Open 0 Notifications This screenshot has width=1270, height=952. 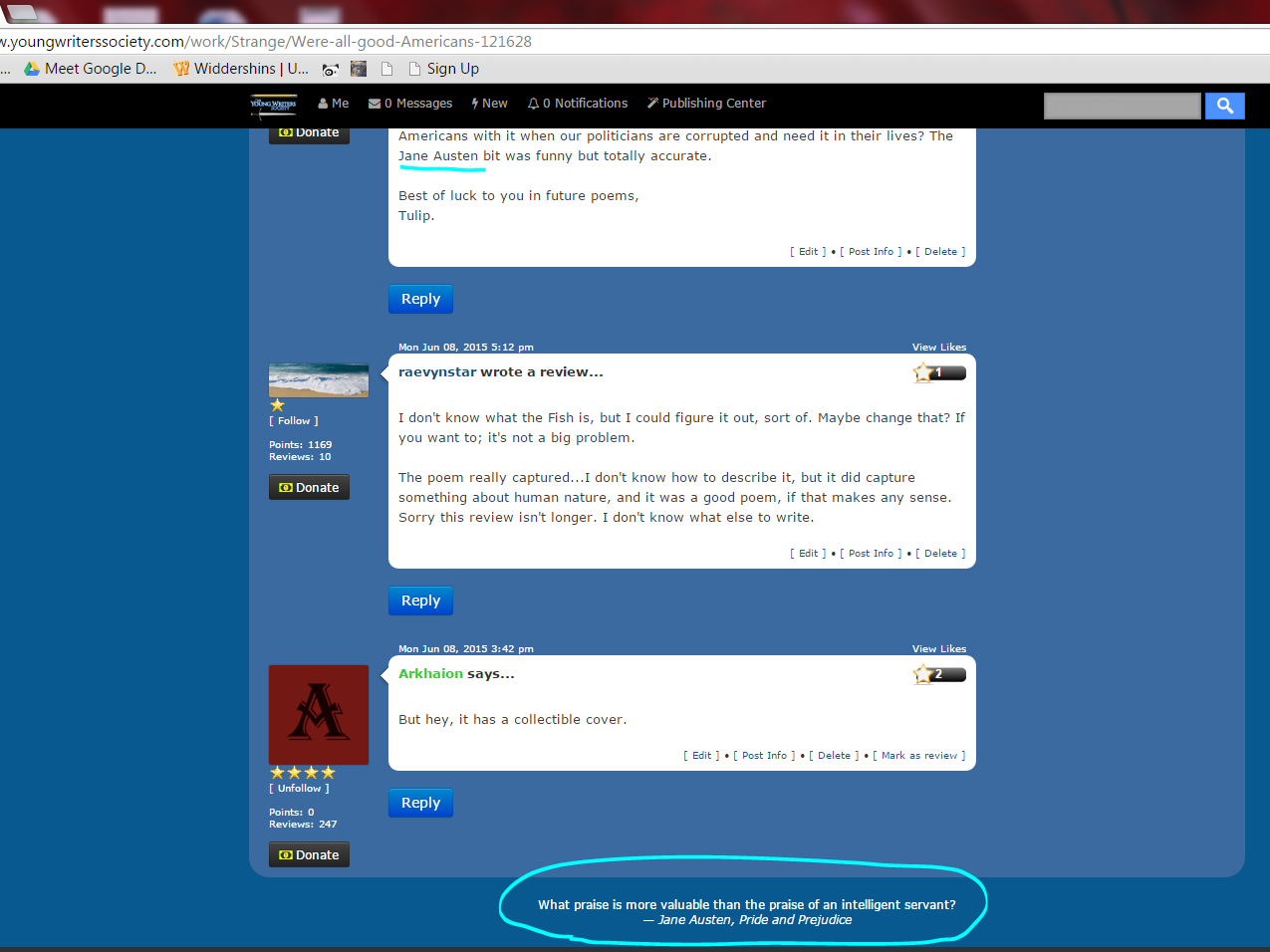click(x=578, y=104)
